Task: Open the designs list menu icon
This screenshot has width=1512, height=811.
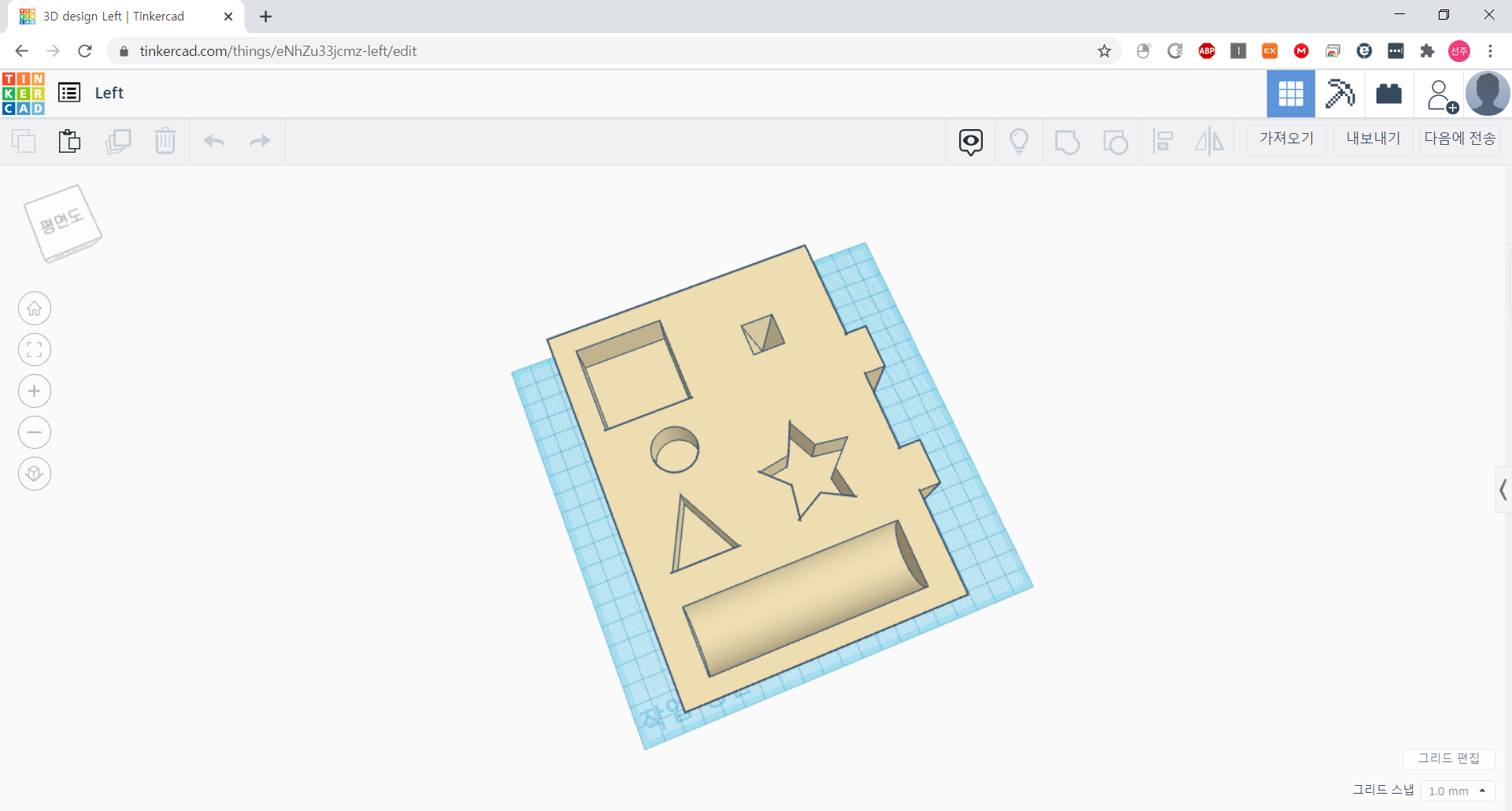Action: (69, 93)
